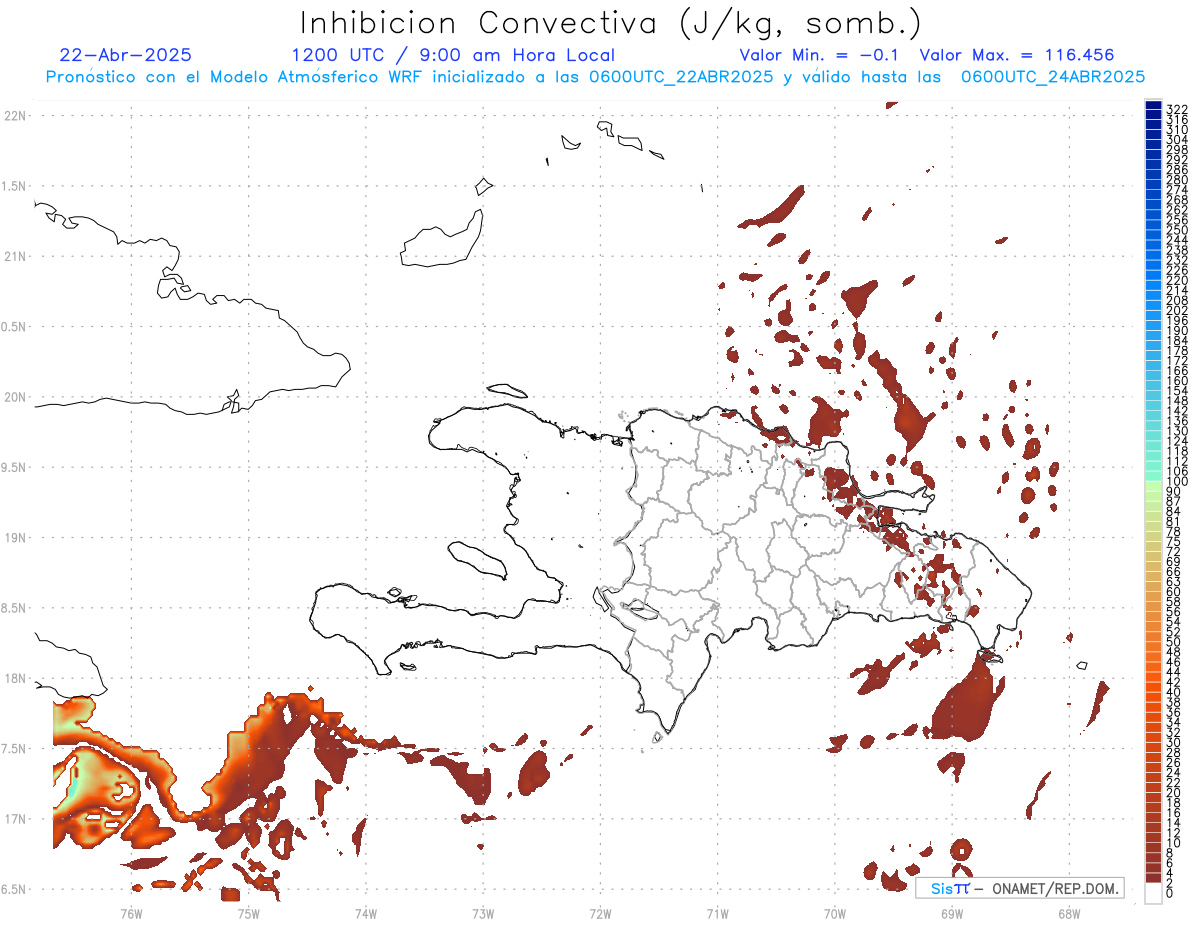The image size is (1200, 927).
Task: Click the 73W longitude label
Action: point(483,913)
